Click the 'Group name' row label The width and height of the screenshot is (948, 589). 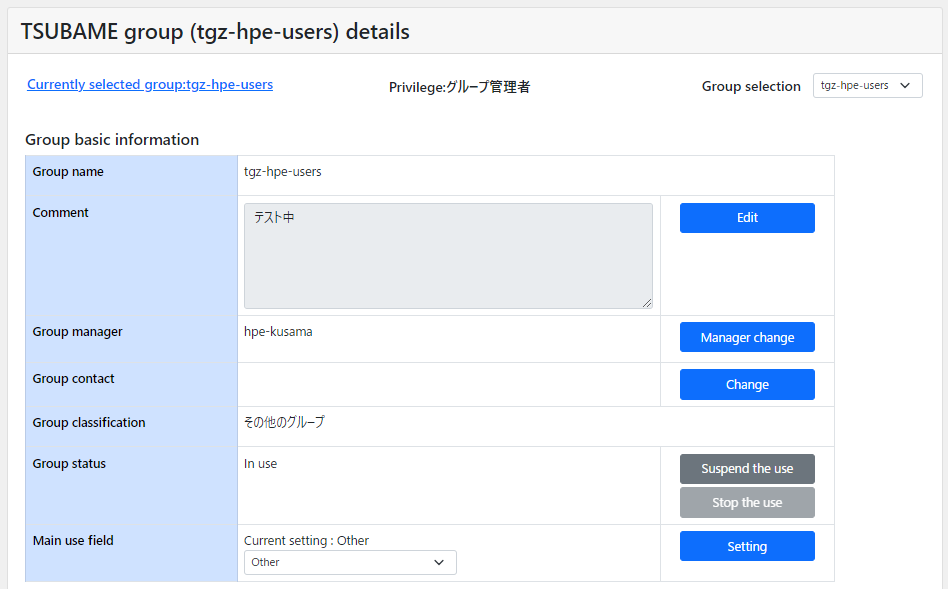(x=68, y=172)
